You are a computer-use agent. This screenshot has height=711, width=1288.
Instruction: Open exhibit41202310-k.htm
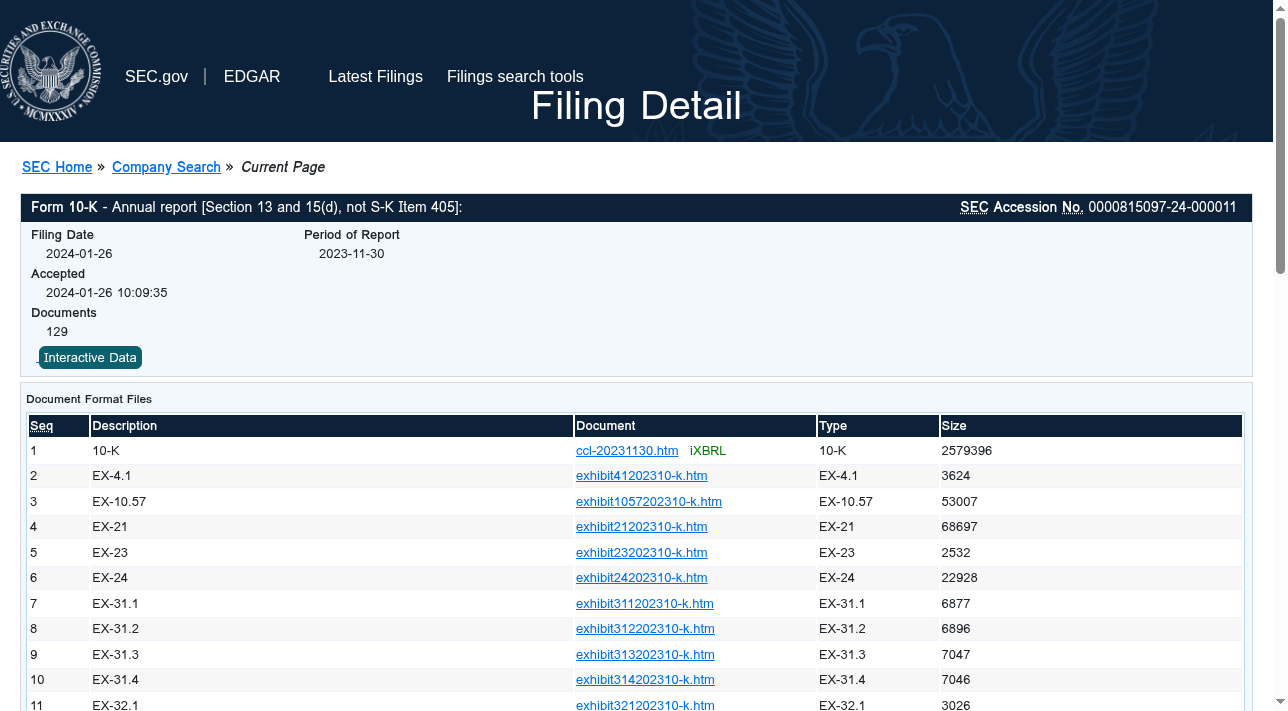(641, 476)
